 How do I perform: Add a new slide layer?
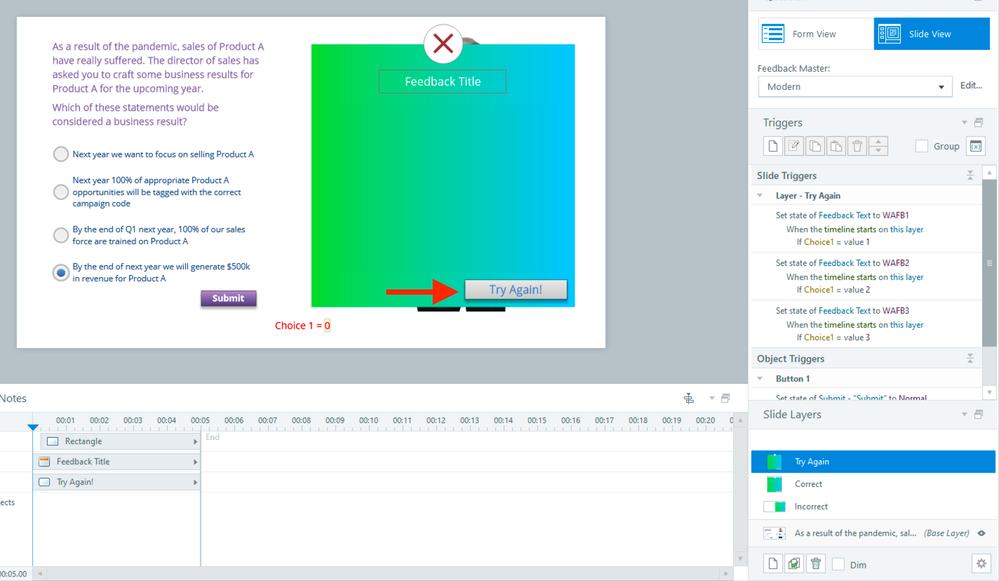pyautogui.click(x=773, y=563)
